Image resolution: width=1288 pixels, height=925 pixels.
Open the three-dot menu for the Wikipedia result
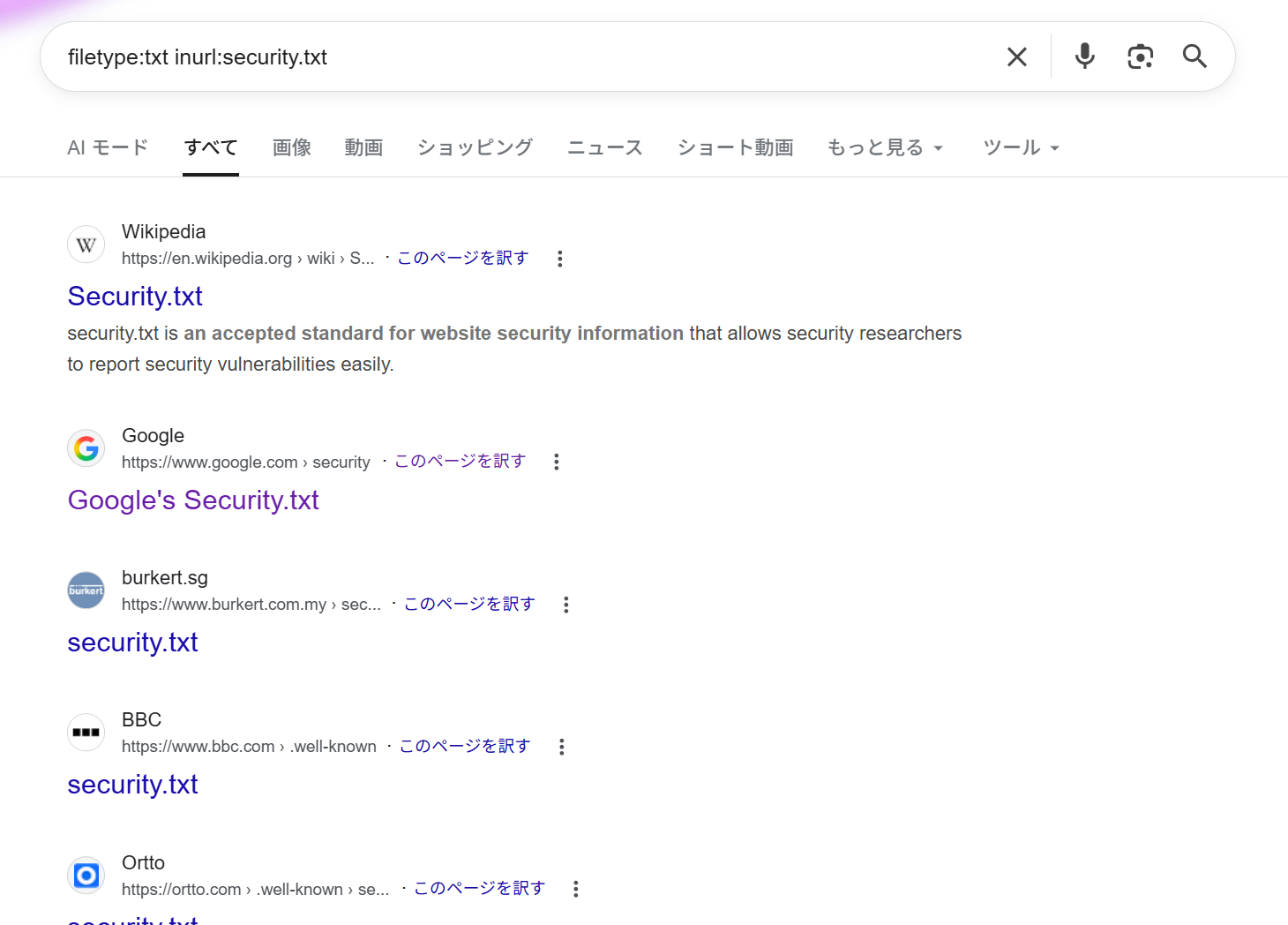pyautogui.click(x=559, y=259)
